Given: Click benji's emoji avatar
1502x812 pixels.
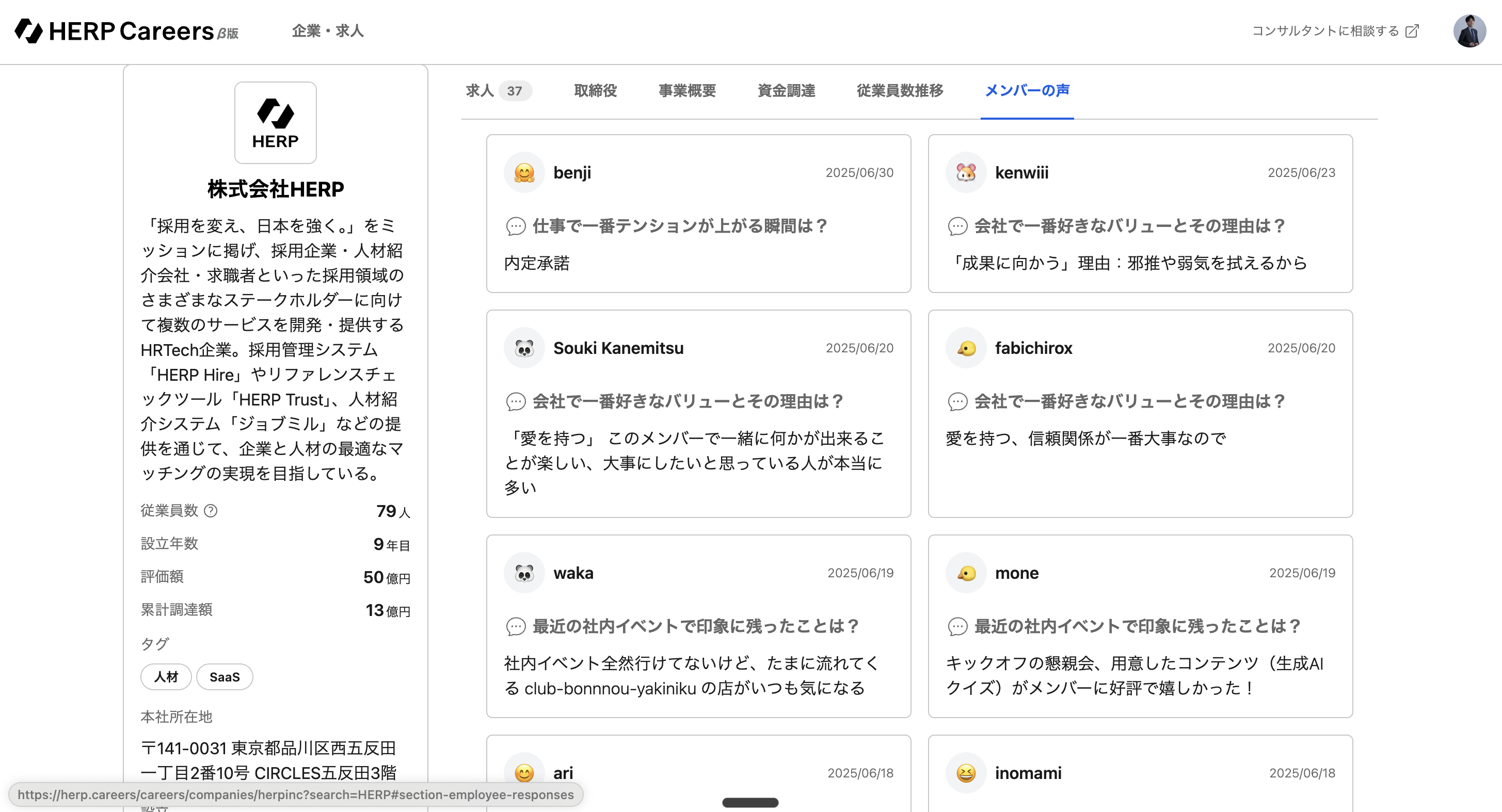Looking at the screenshot, I should point(524,173).
